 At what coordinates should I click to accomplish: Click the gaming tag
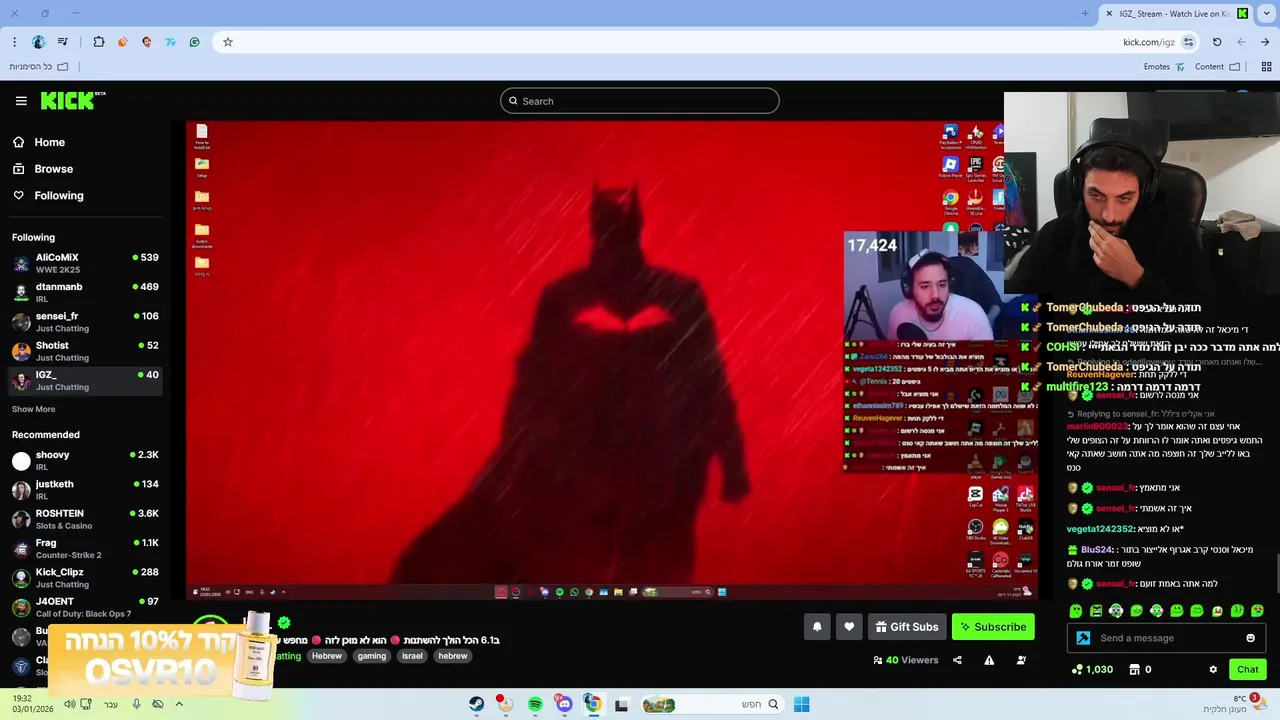372,656
